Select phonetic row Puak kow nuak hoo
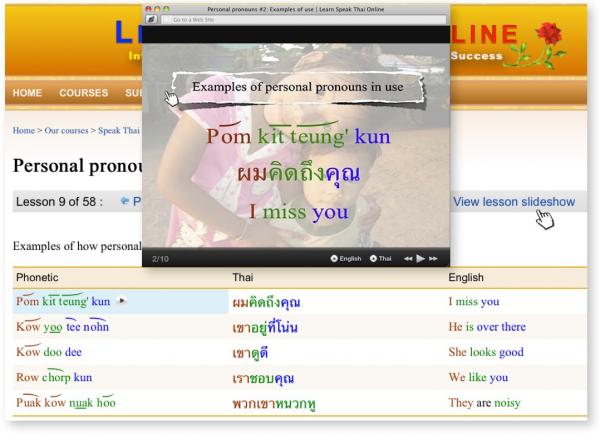This screenshot has width=600, height=434. pyautogui.click(x=66, y=402)
